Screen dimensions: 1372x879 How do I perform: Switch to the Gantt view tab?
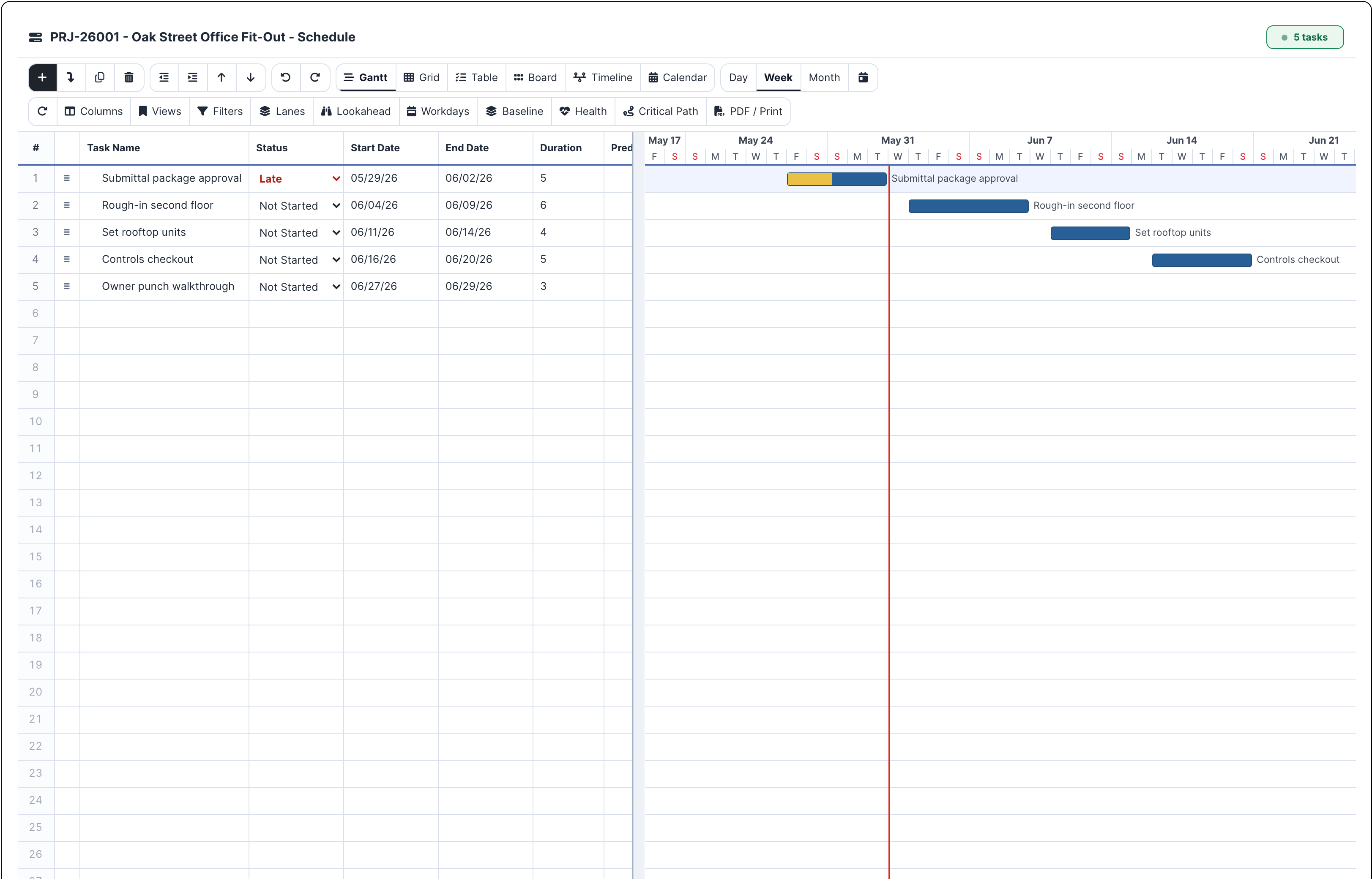tap(366, 78)
